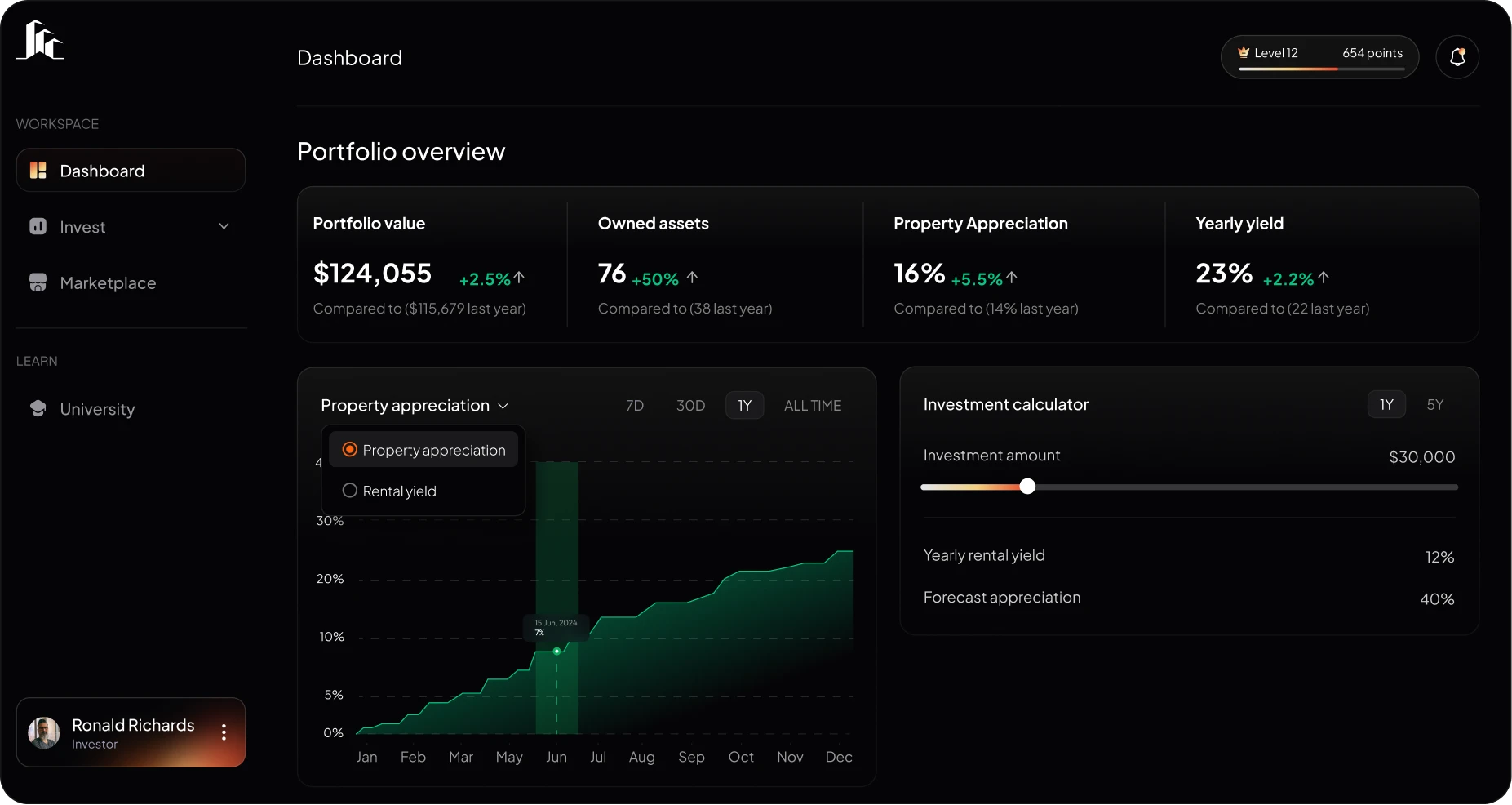Viewport: 1512px width, 805px height.
Task: Select the 30D chart time range
Action: click(x=690, y=405)
